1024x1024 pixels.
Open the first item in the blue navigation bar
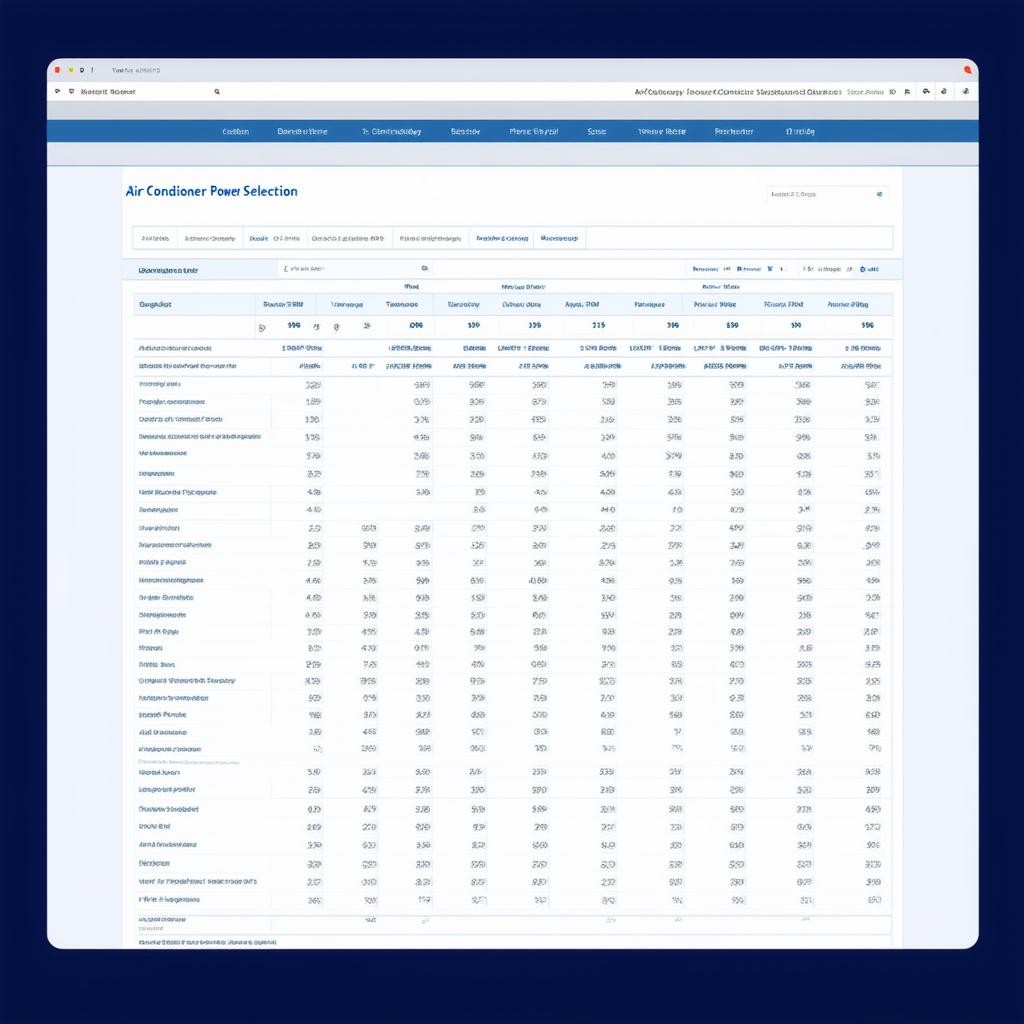235,132
